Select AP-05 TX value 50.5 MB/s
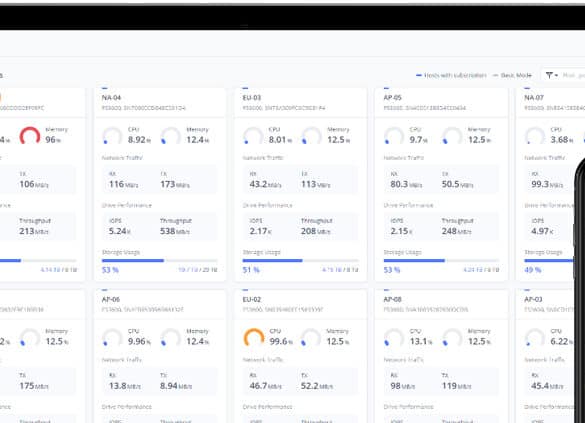The image size is (585, 423). pyautogui.click(x=457, y=184)
